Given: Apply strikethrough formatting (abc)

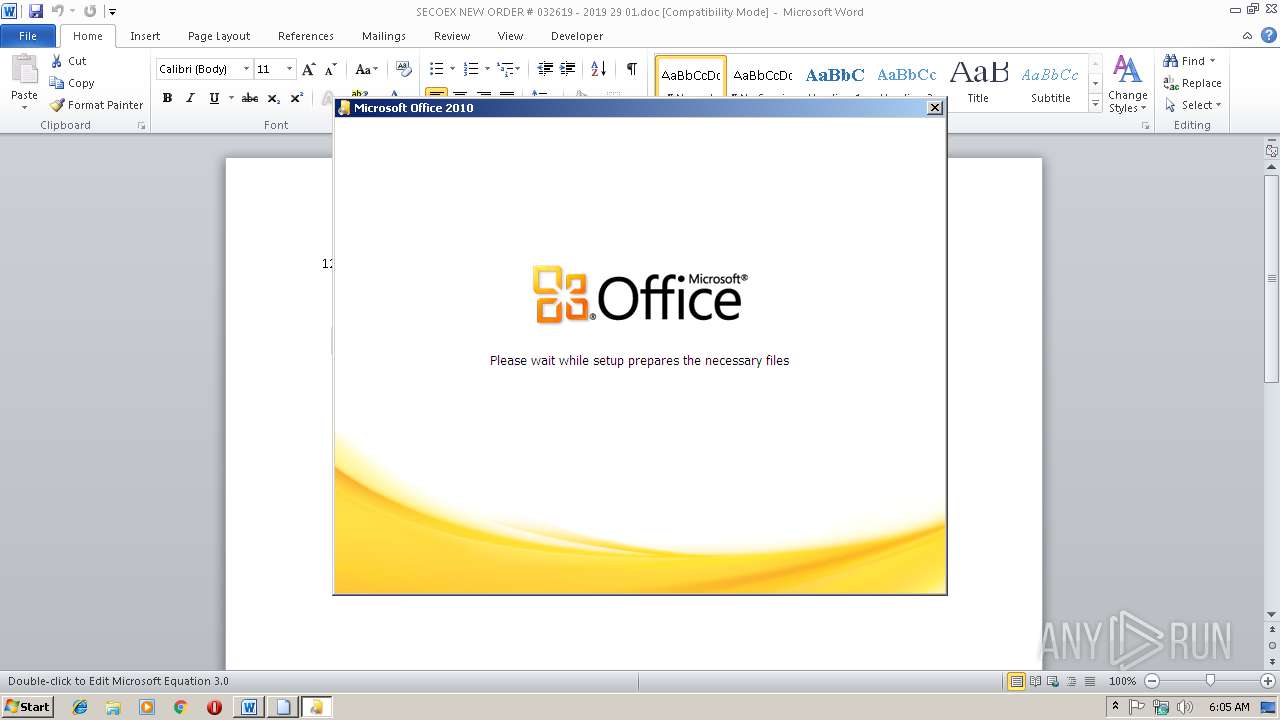Looking at the screenshot, I should [x=250, y=98].
